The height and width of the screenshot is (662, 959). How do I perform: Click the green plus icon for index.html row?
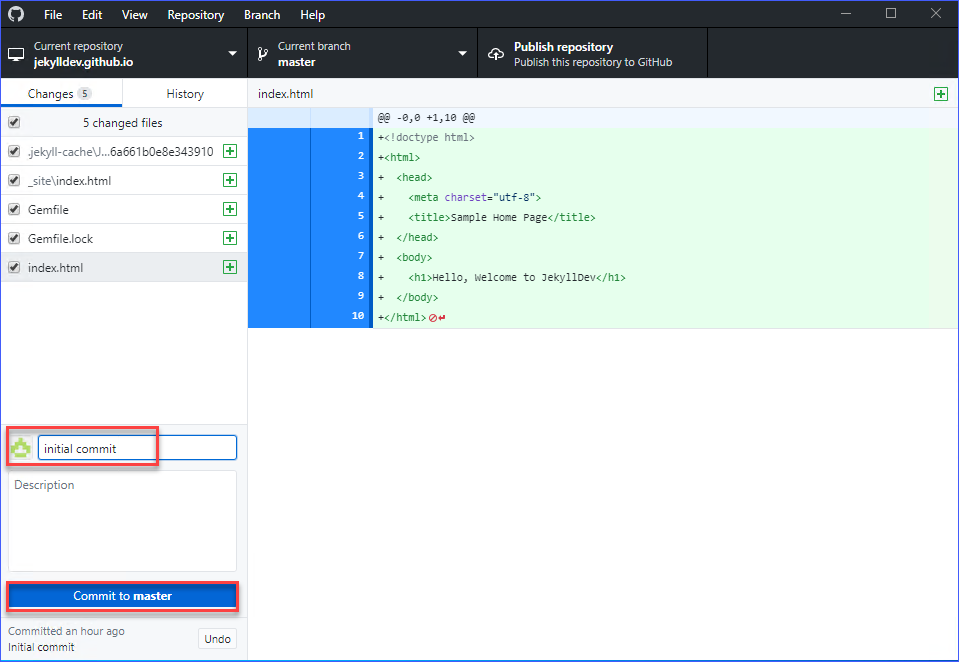(230, 267)
